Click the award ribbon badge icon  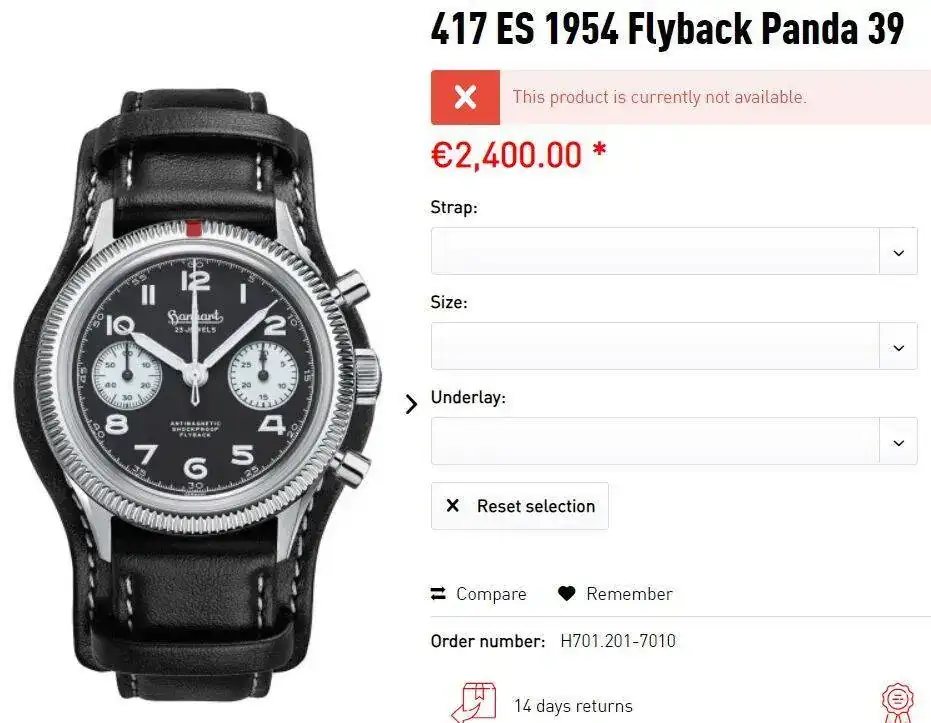click(898, 703)
